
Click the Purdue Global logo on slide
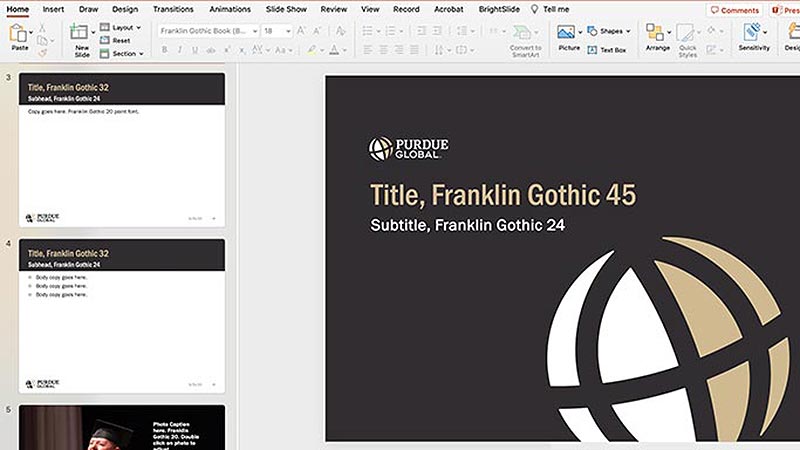click(408, 148)
